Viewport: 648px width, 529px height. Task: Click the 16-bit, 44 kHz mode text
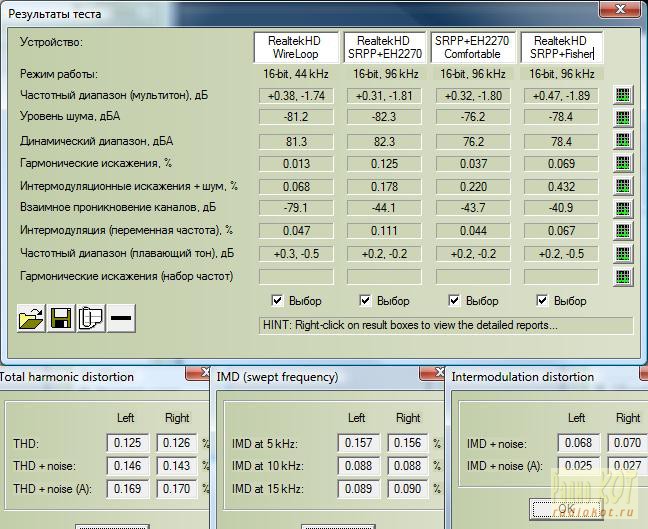pos(296,74)
